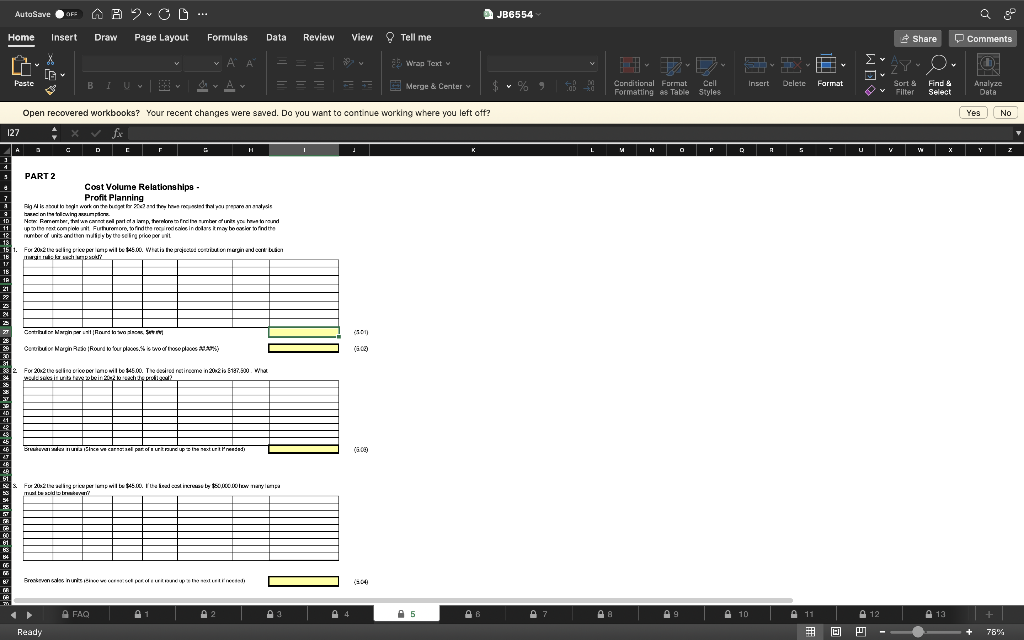Open the JB6554 title dropdown
The height and width of the screenshot is (640, 1024).
point(539,14)
